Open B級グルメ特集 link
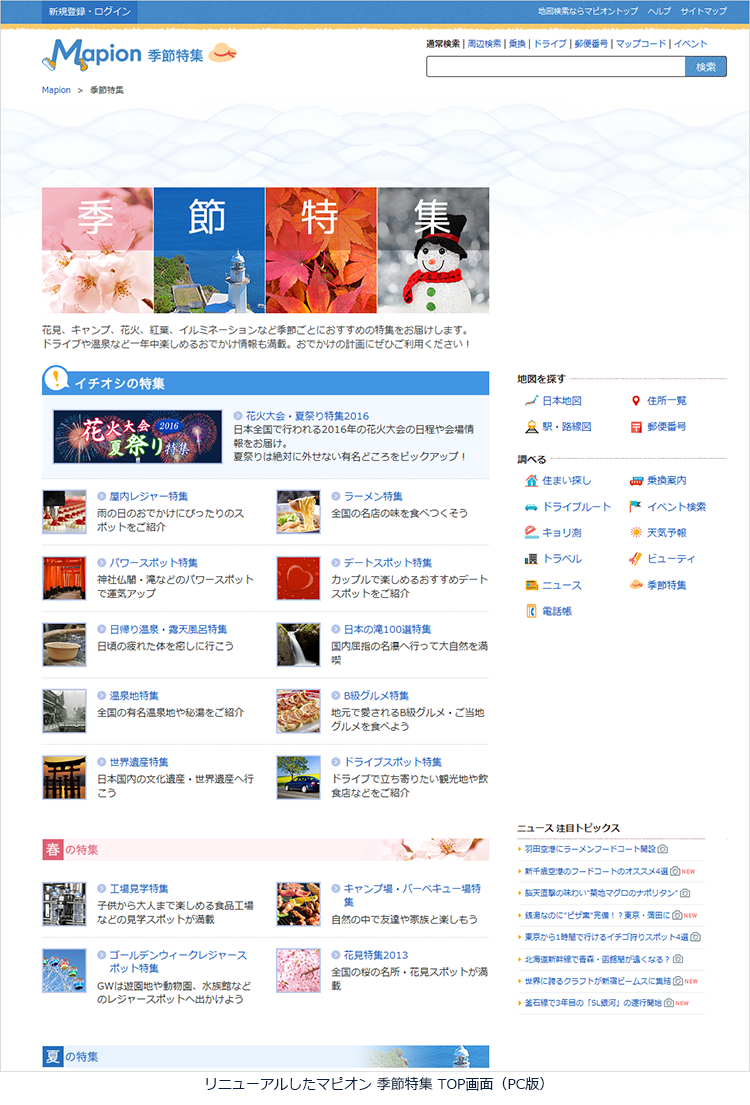Viewport: 750px width, 1105px height. click(376, 696)
